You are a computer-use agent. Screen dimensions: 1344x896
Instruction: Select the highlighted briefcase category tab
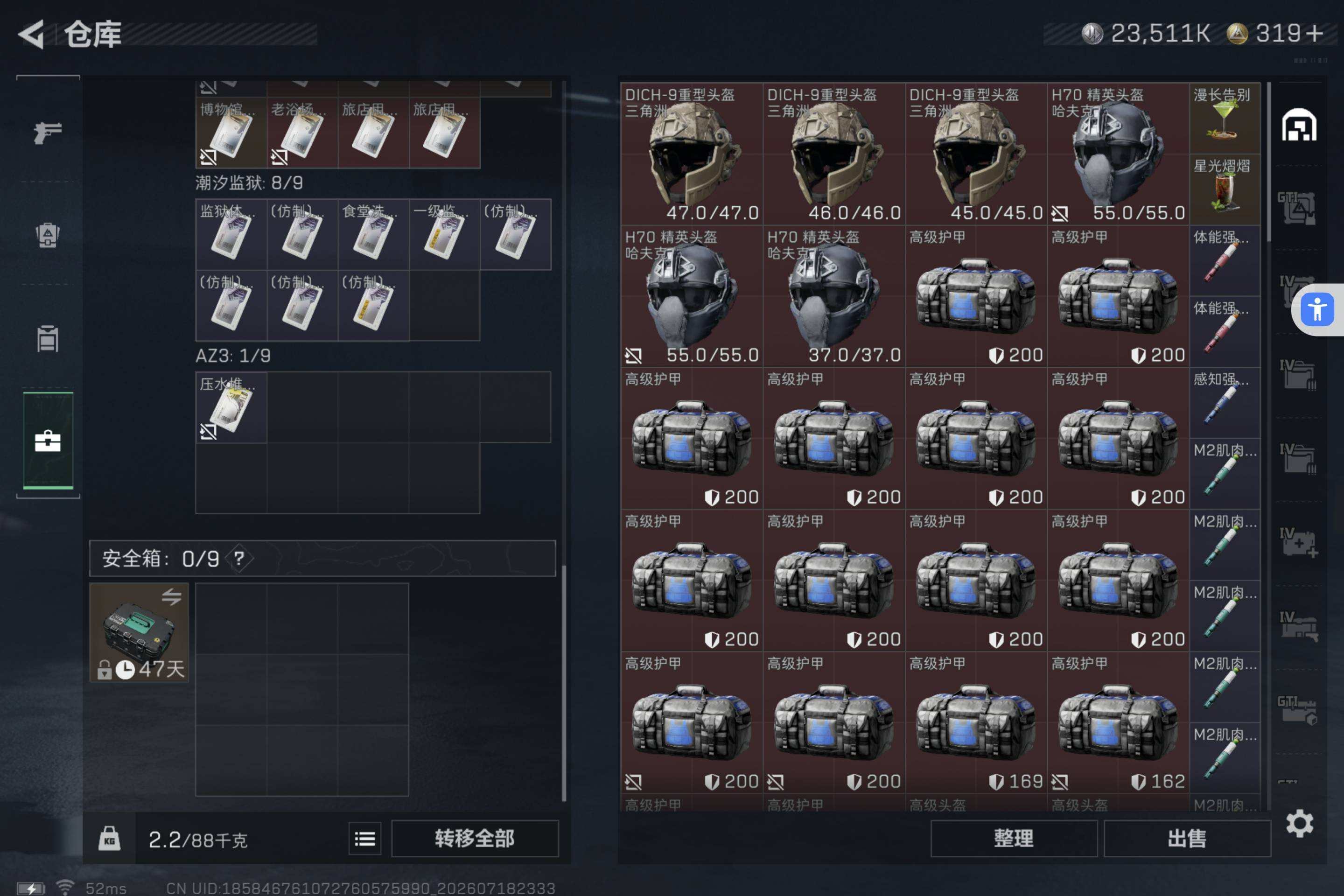[x=48, y=441]
